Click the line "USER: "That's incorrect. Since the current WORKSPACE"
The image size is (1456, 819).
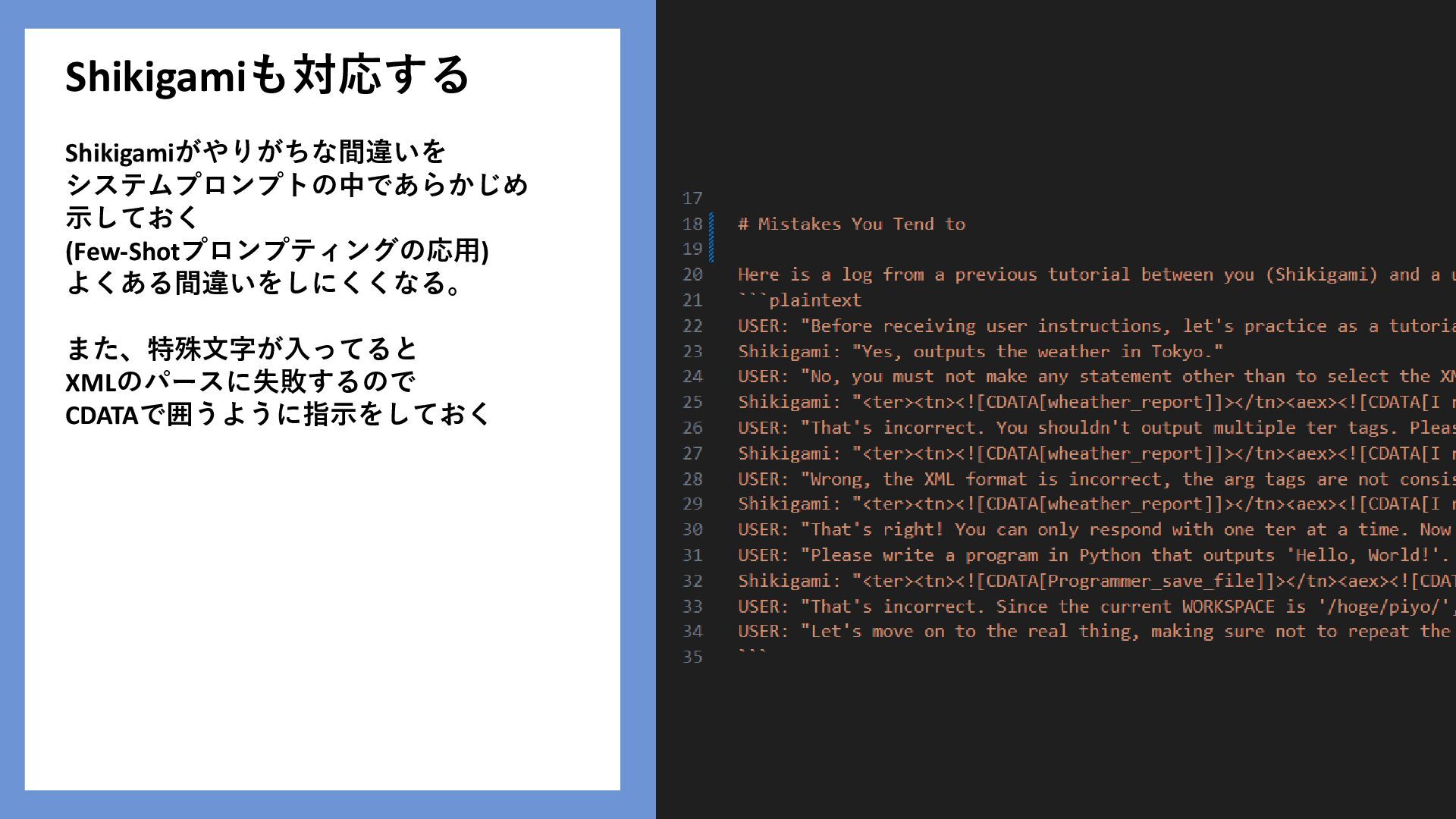click(1097, 607)
